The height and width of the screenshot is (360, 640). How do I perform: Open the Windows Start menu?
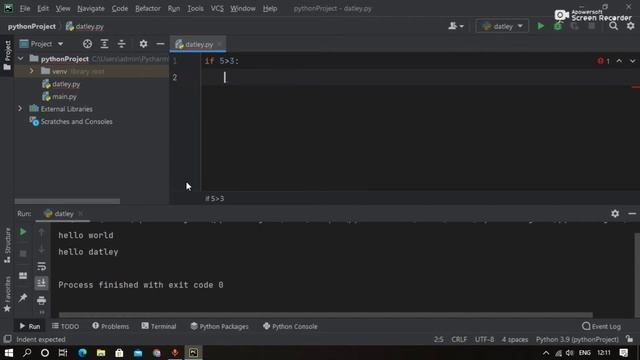tap(9, 353)
